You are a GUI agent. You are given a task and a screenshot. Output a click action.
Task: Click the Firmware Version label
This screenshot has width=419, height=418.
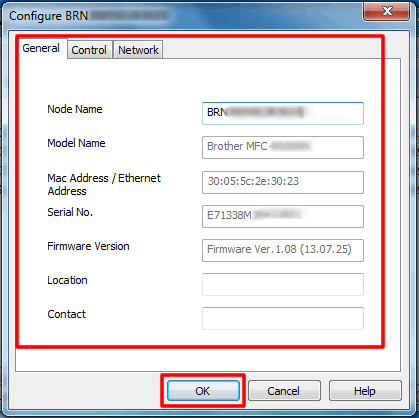(88, 246)
